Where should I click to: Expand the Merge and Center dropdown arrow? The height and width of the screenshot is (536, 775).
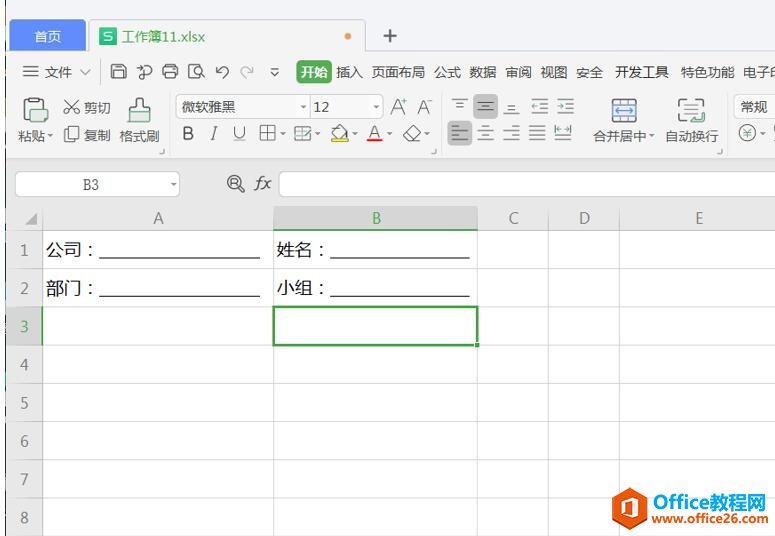pyautogui.click(x=651, y=136)
